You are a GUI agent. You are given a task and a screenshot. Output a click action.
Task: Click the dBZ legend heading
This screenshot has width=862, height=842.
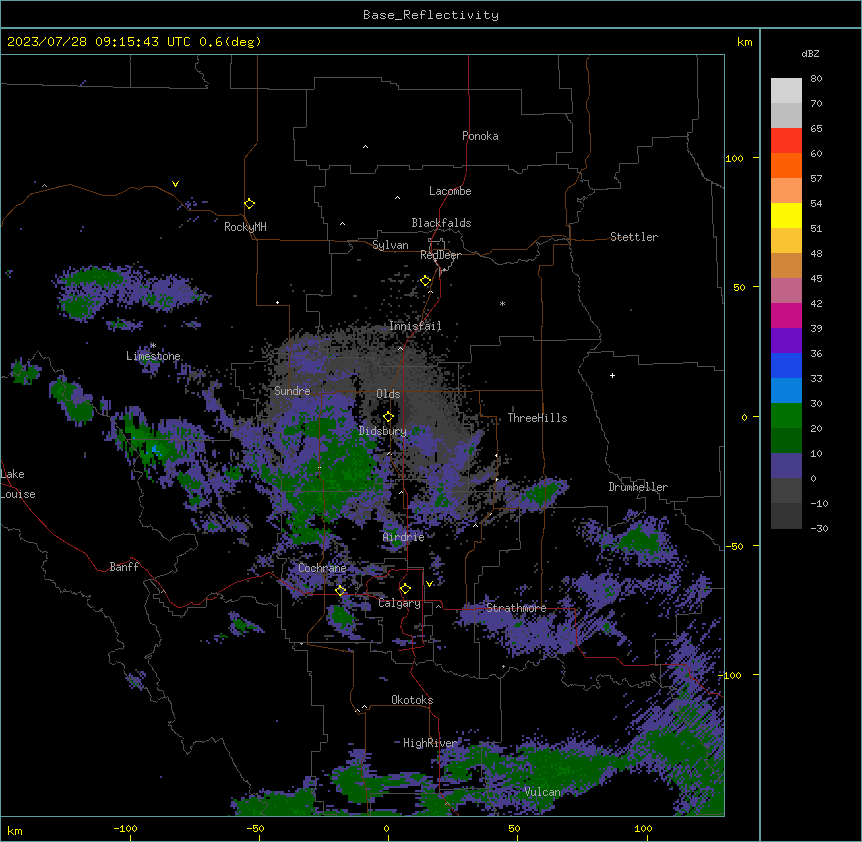810,53
